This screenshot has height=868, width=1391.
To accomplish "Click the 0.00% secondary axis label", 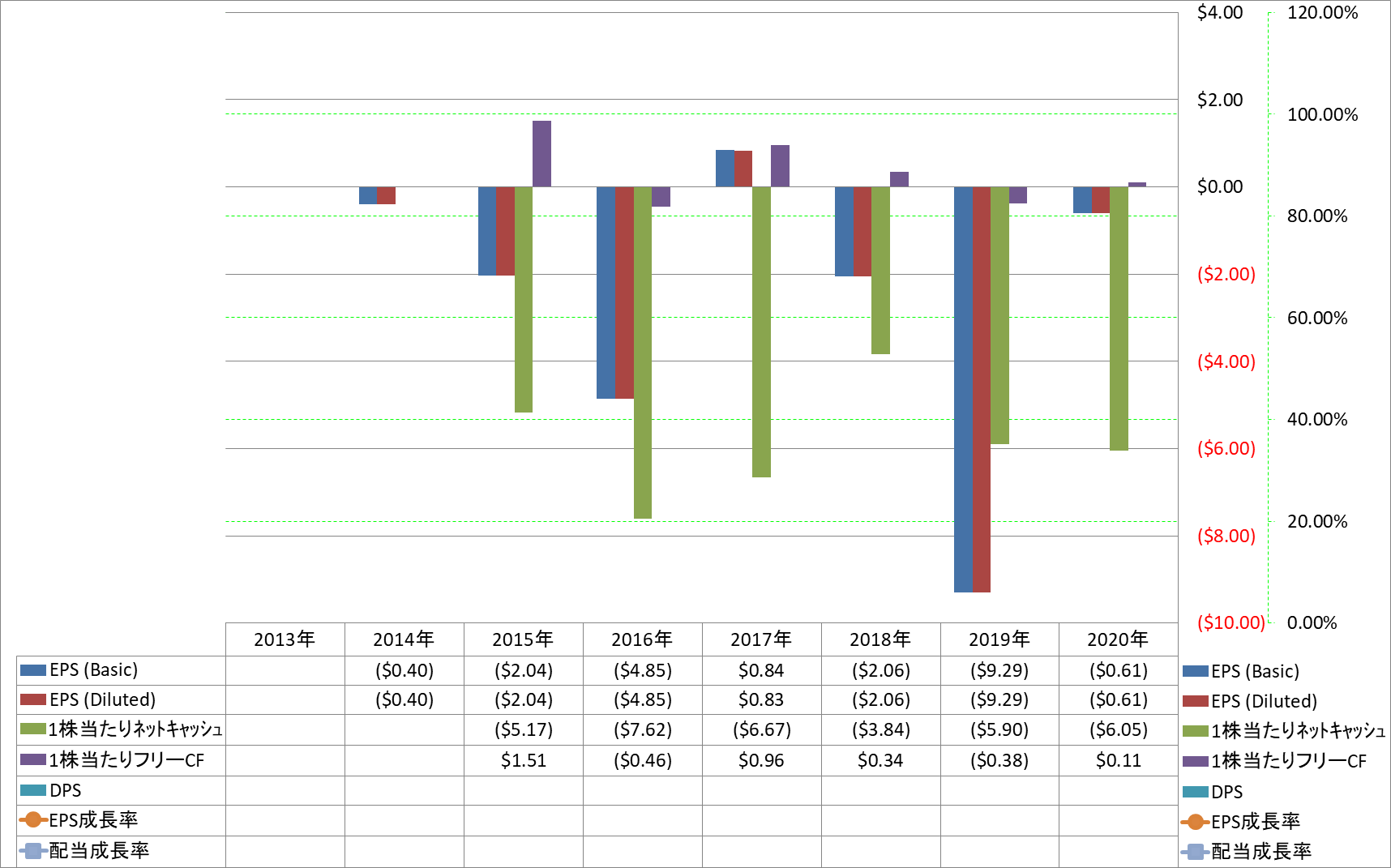I will 1312,623.
